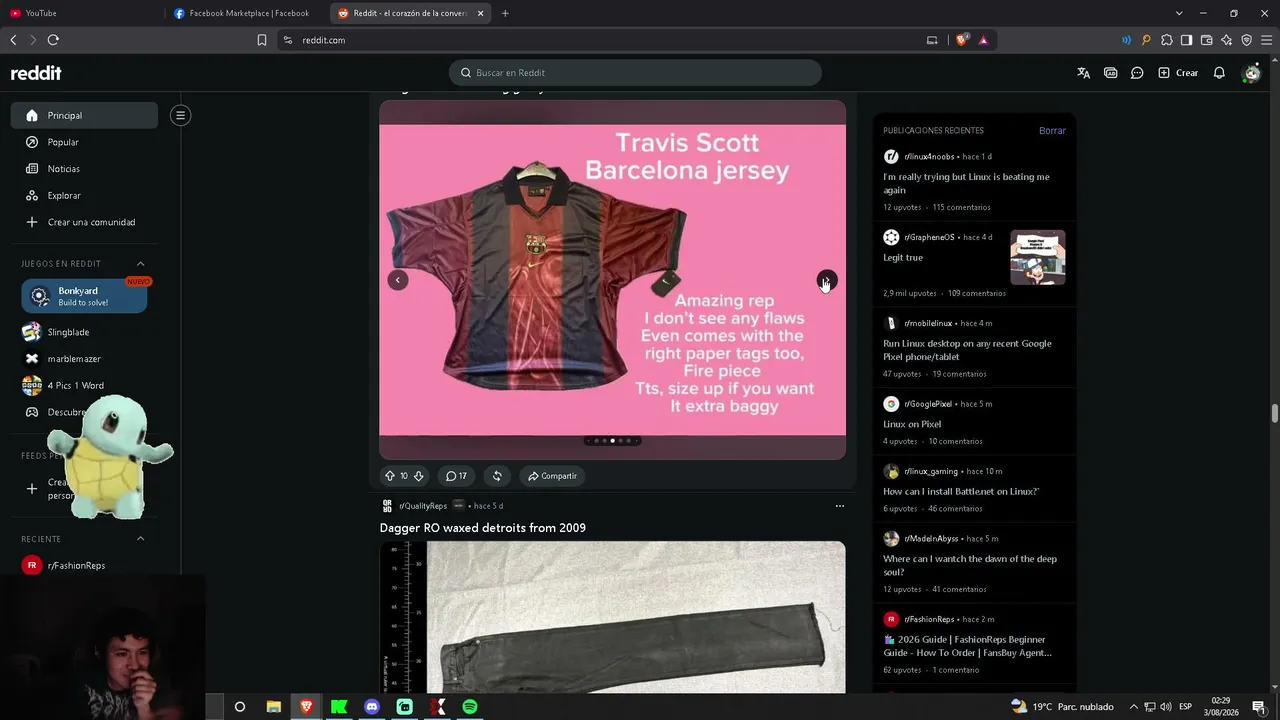Open Discord from the taskbar

tap(372, 707)
